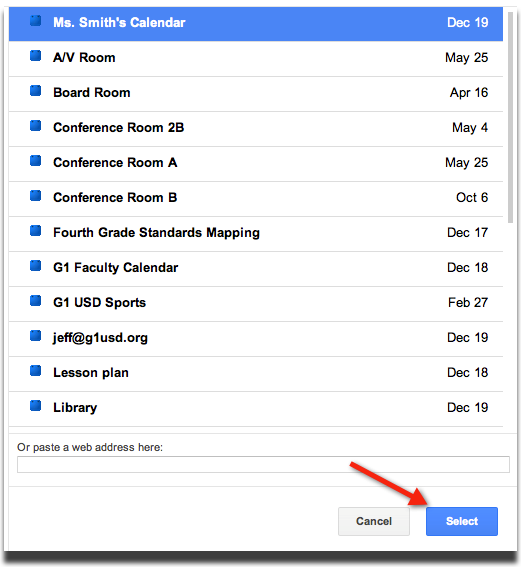This screenshot has height=567, width=521.
Task: Select the jeff@g1usd.org calendar entry
Action: pyautogui.click(x=256, y=339)
